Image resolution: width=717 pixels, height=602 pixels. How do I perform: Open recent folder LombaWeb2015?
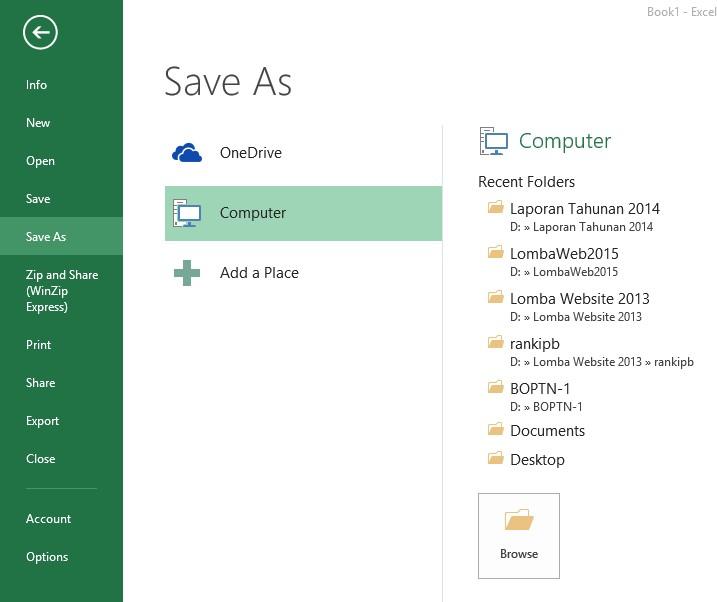564,254
